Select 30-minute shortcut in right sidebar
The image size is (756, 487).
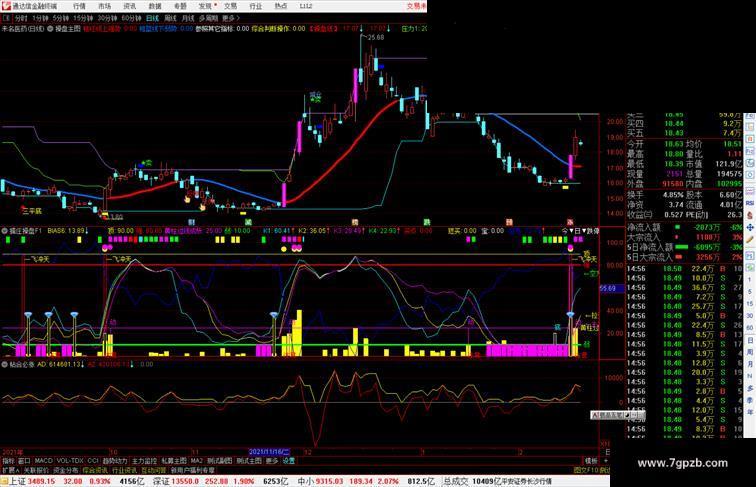[750, 316]
